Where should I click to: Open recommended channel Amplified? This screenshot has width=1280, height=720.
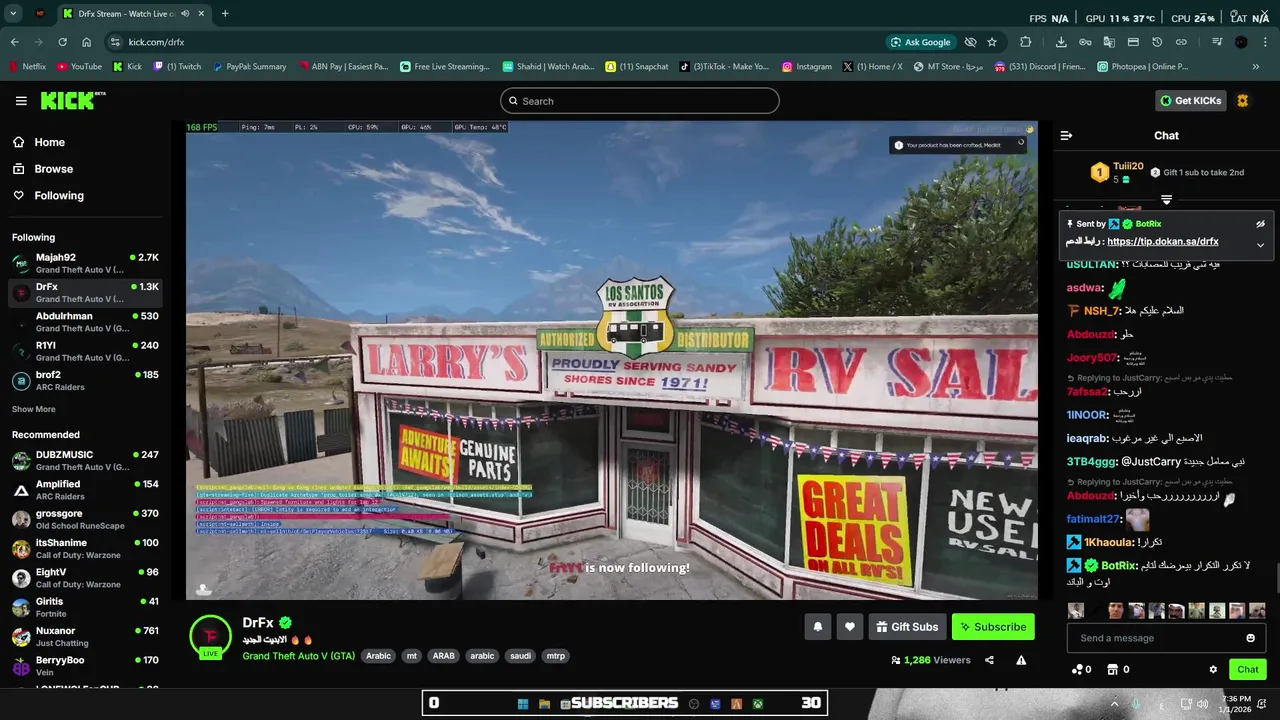click(84, 490)
